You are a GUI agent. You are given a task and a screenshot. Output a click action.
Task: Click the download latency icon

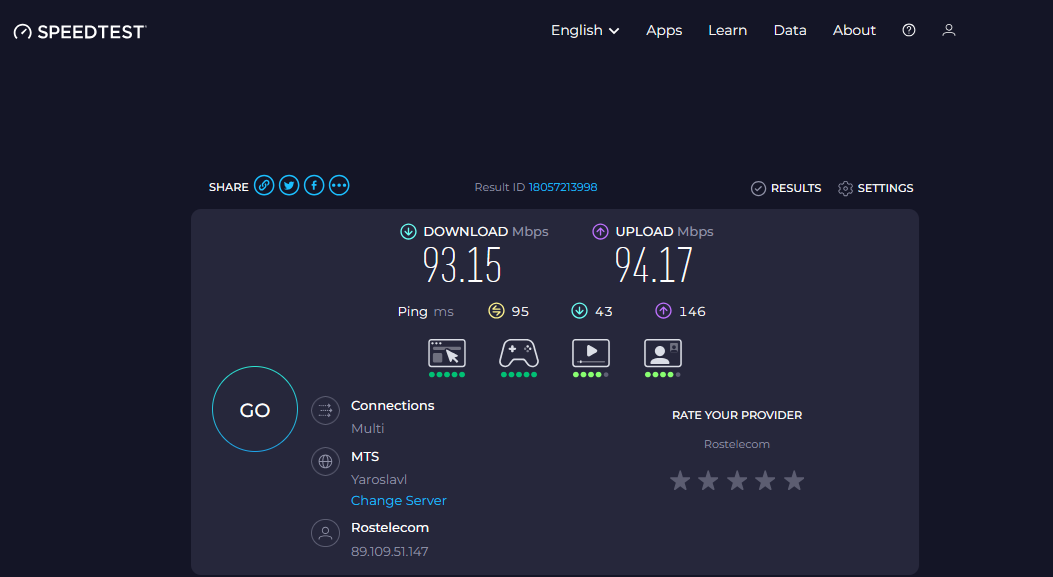(579, 311)
